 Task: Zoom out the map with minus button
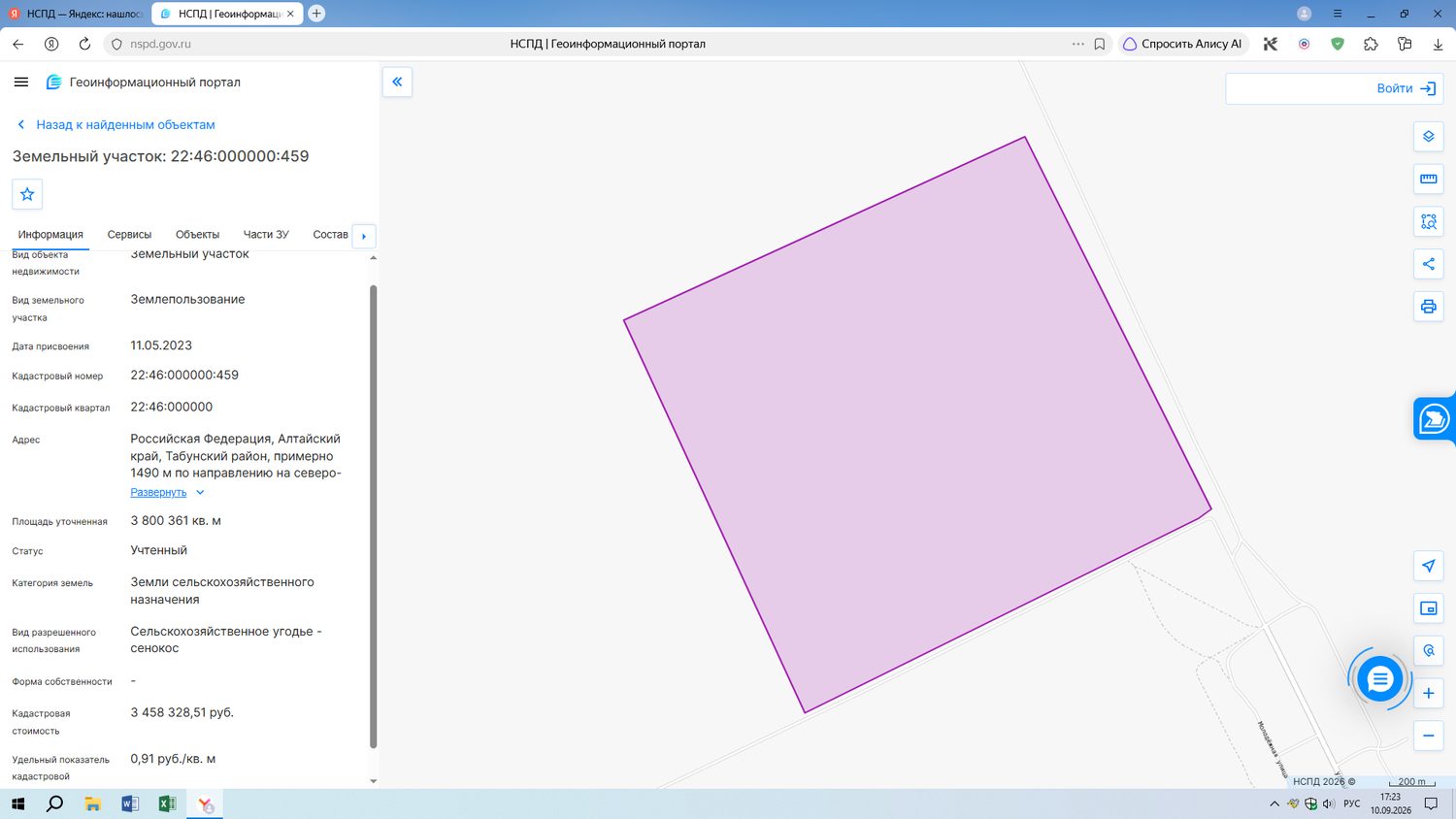(1428, 736)
